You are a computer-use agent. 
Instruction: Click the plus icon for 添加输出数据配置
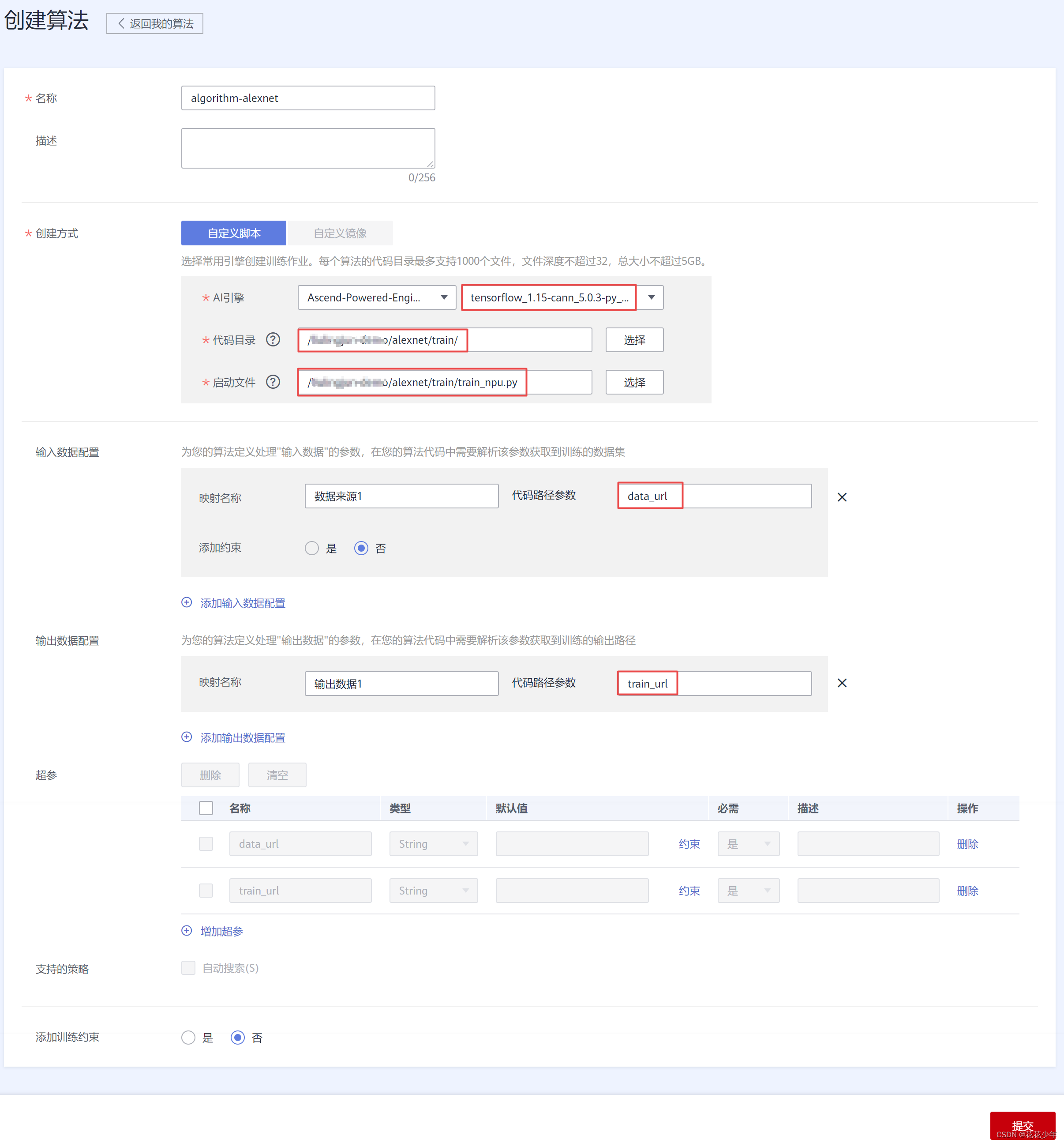[x=187, y=737]
